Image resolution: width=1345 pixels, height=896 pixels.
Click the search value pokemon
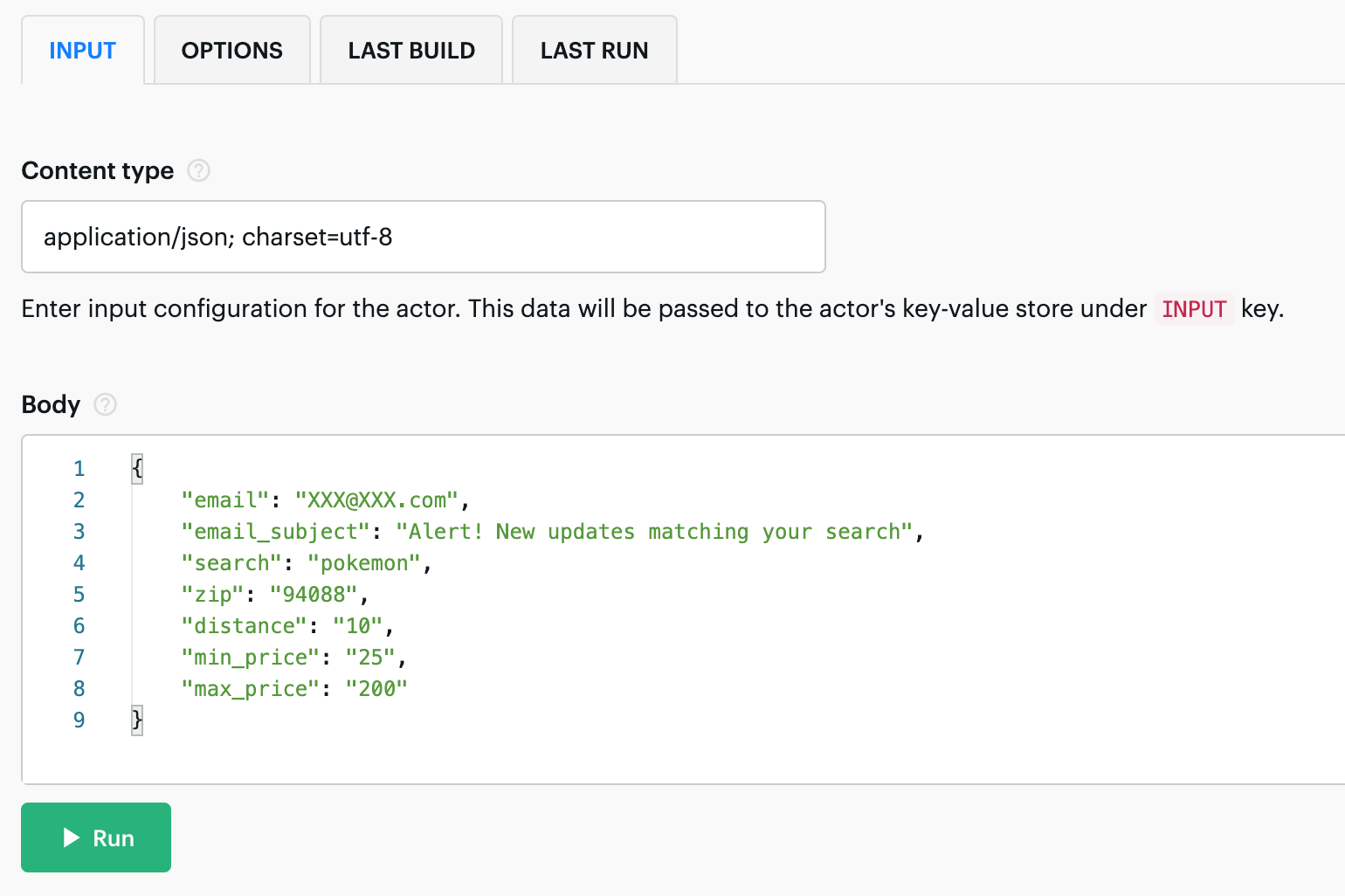(x=364, y=563)
